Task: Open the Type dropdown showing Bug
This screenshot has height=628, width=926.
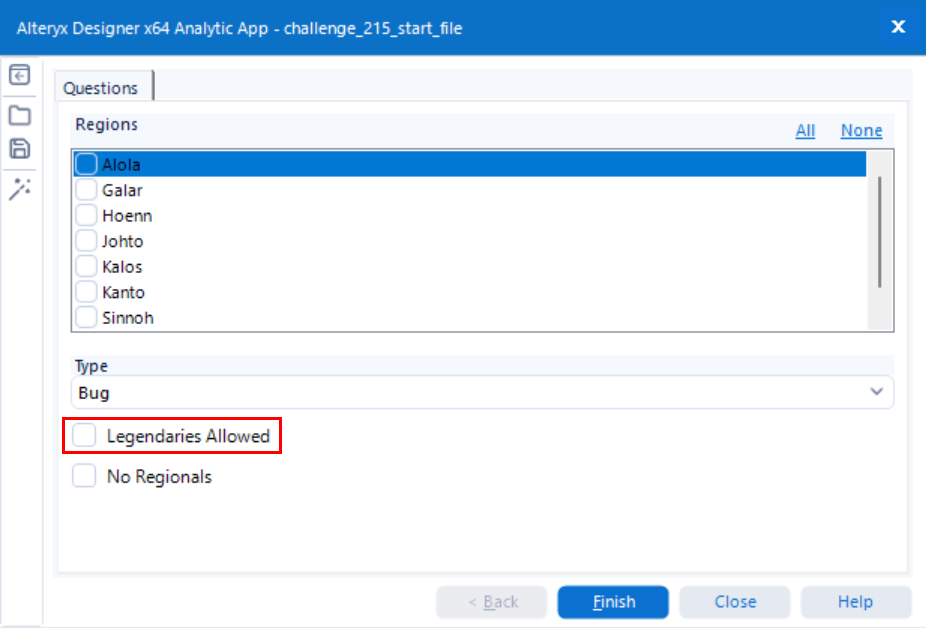Action: 482,392
